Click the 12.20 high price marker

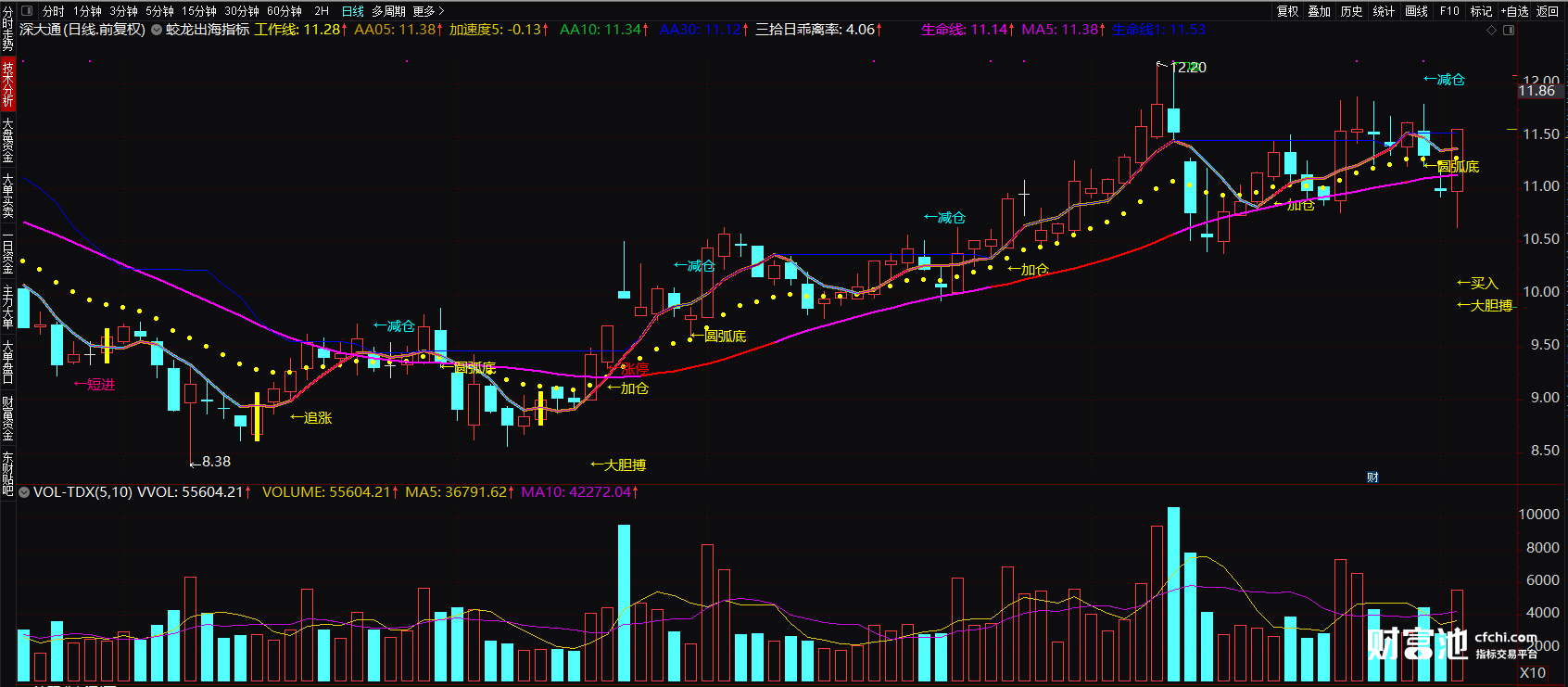[x=1189, y=68]
